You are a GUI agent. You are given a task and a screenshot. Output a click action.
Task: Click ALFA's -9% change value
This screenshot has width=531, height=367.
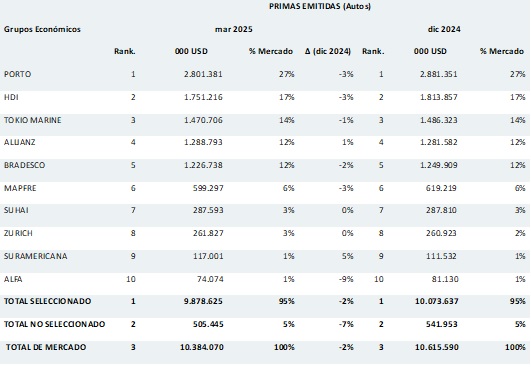click(x=346, y=279)
